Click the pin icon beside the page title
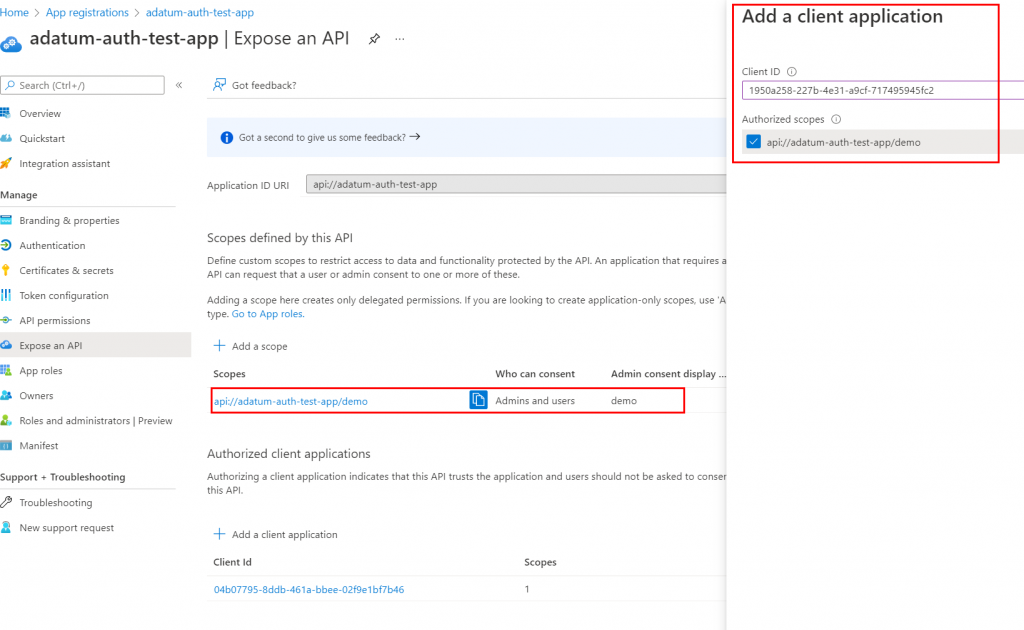1024x630 pixels. coord(374,39)
